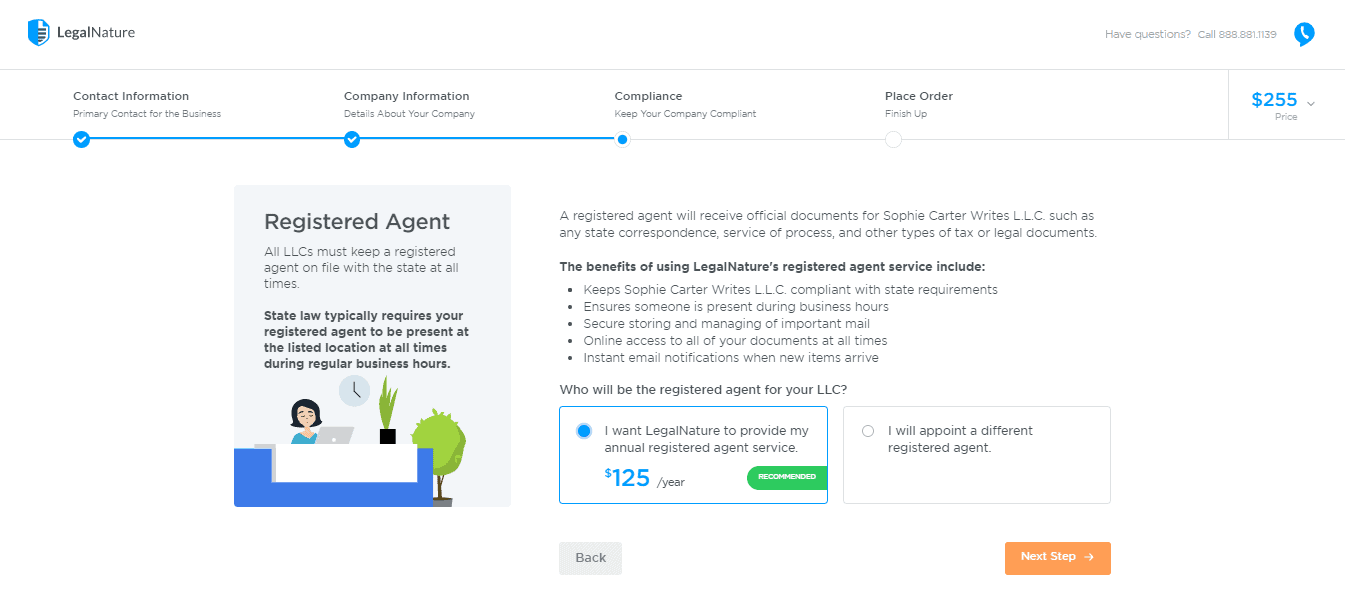1345x597 pixels.
Task: Click the $255 price amount
Action: point(1274,100)
